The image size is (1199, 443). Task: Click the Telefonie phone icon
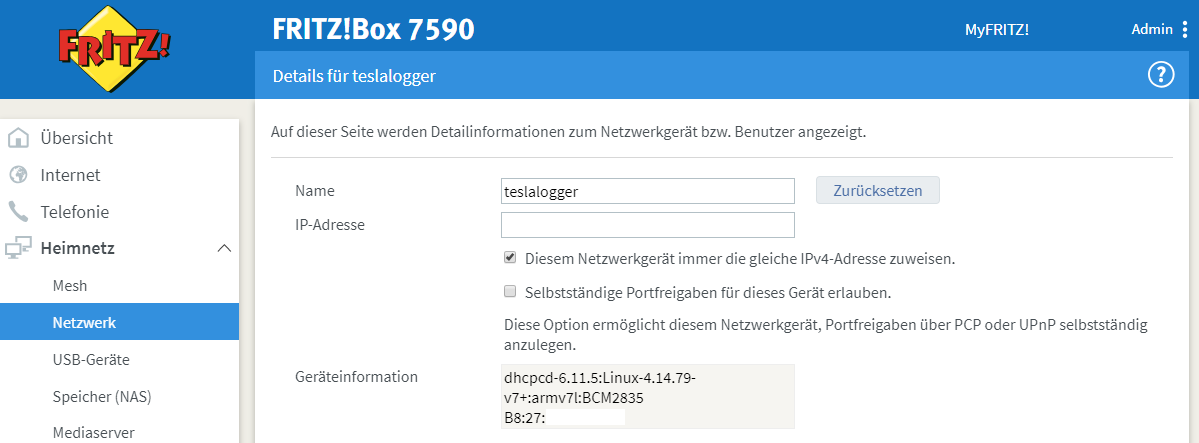coord(18,212)
